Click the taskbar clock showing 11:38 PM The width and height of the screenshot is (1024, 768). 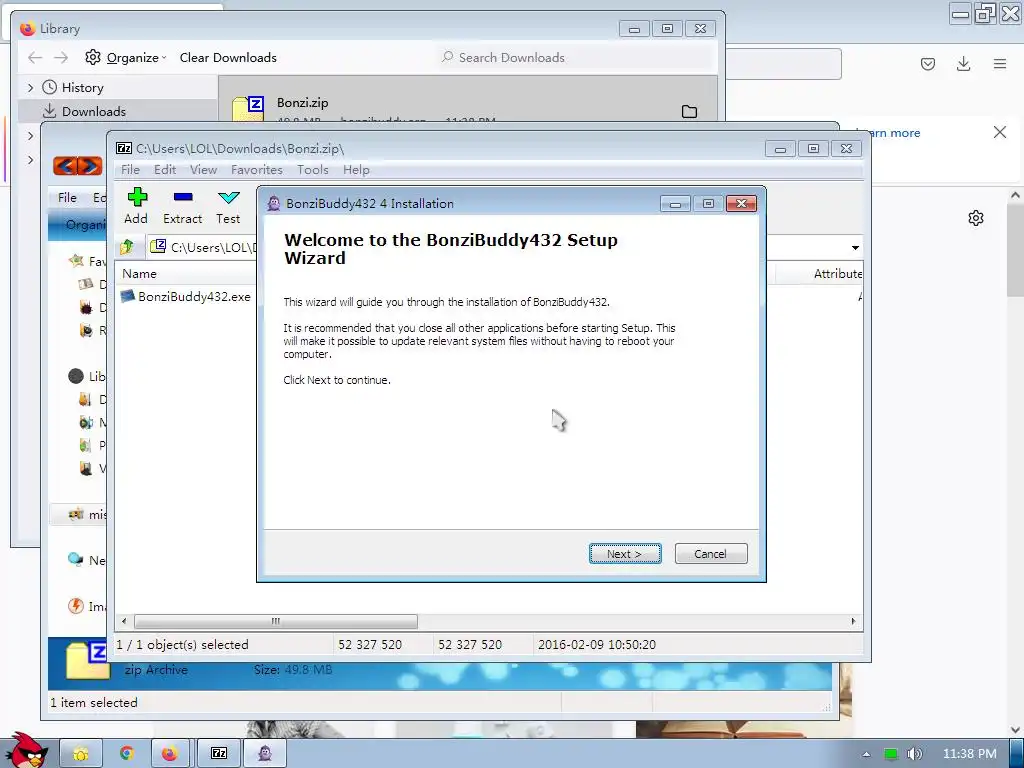970,754
